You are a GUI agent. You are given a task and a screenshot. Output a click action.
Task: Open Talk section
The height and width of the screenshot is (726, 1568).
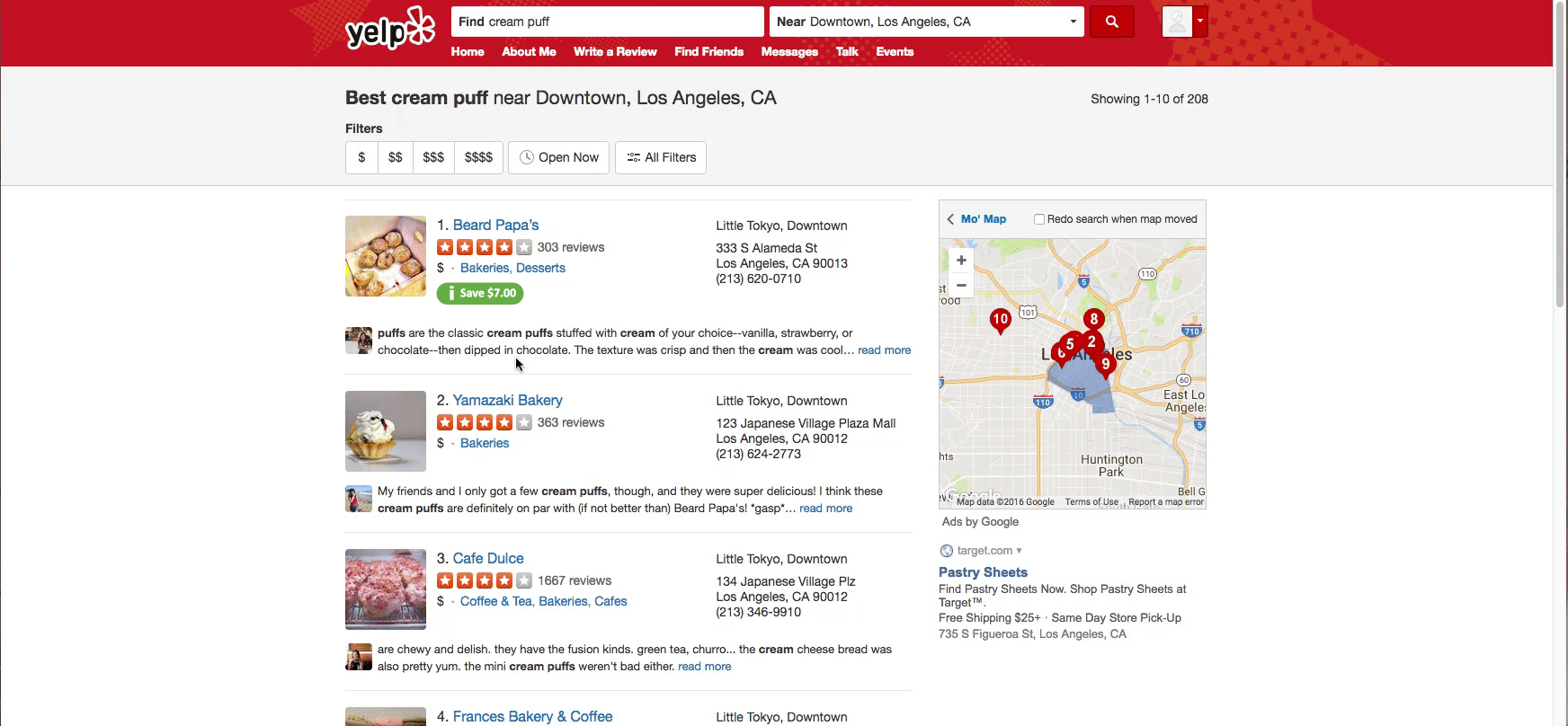[x=847, y=52]
